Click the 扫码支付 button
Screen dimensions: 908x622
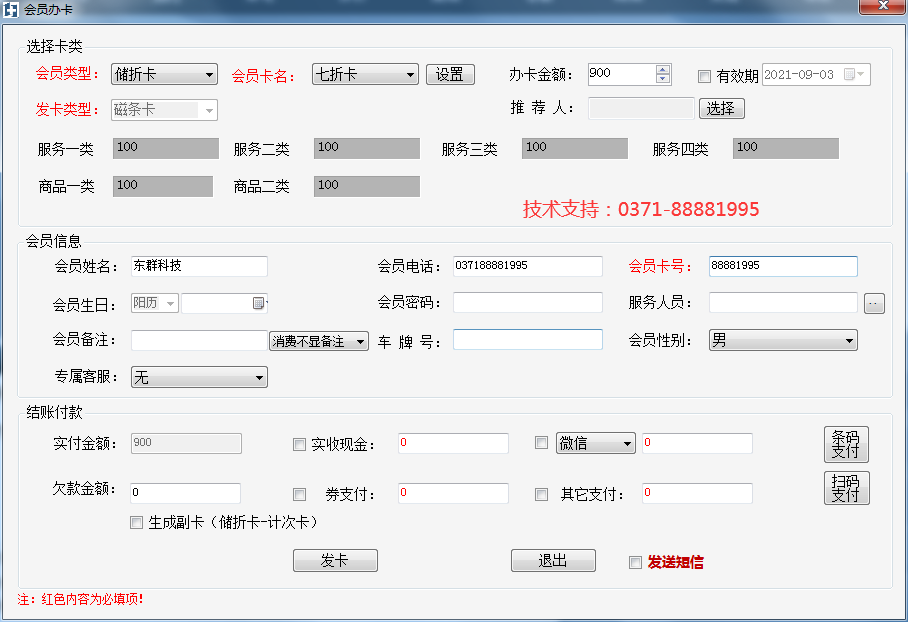pyautogui.click(x=846, y=488)
